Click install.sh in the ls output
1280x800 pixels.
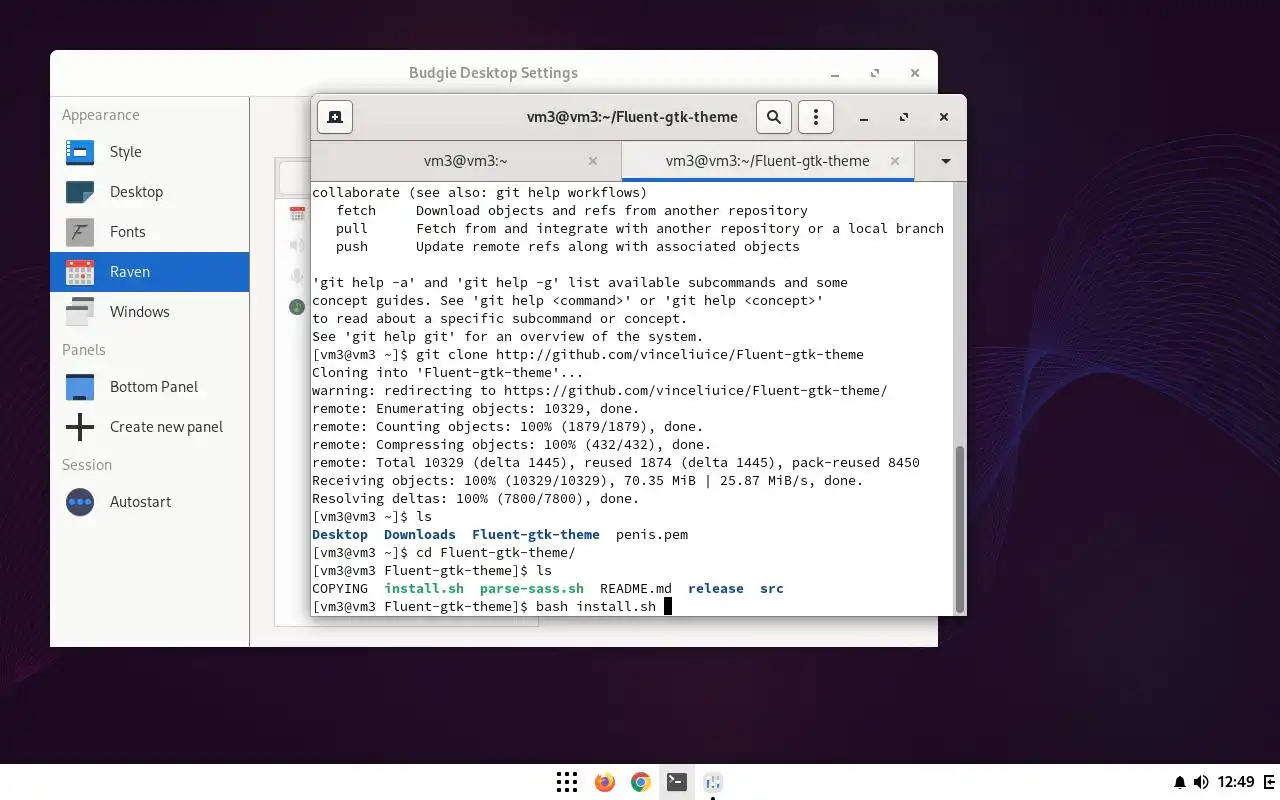(424, 588)
